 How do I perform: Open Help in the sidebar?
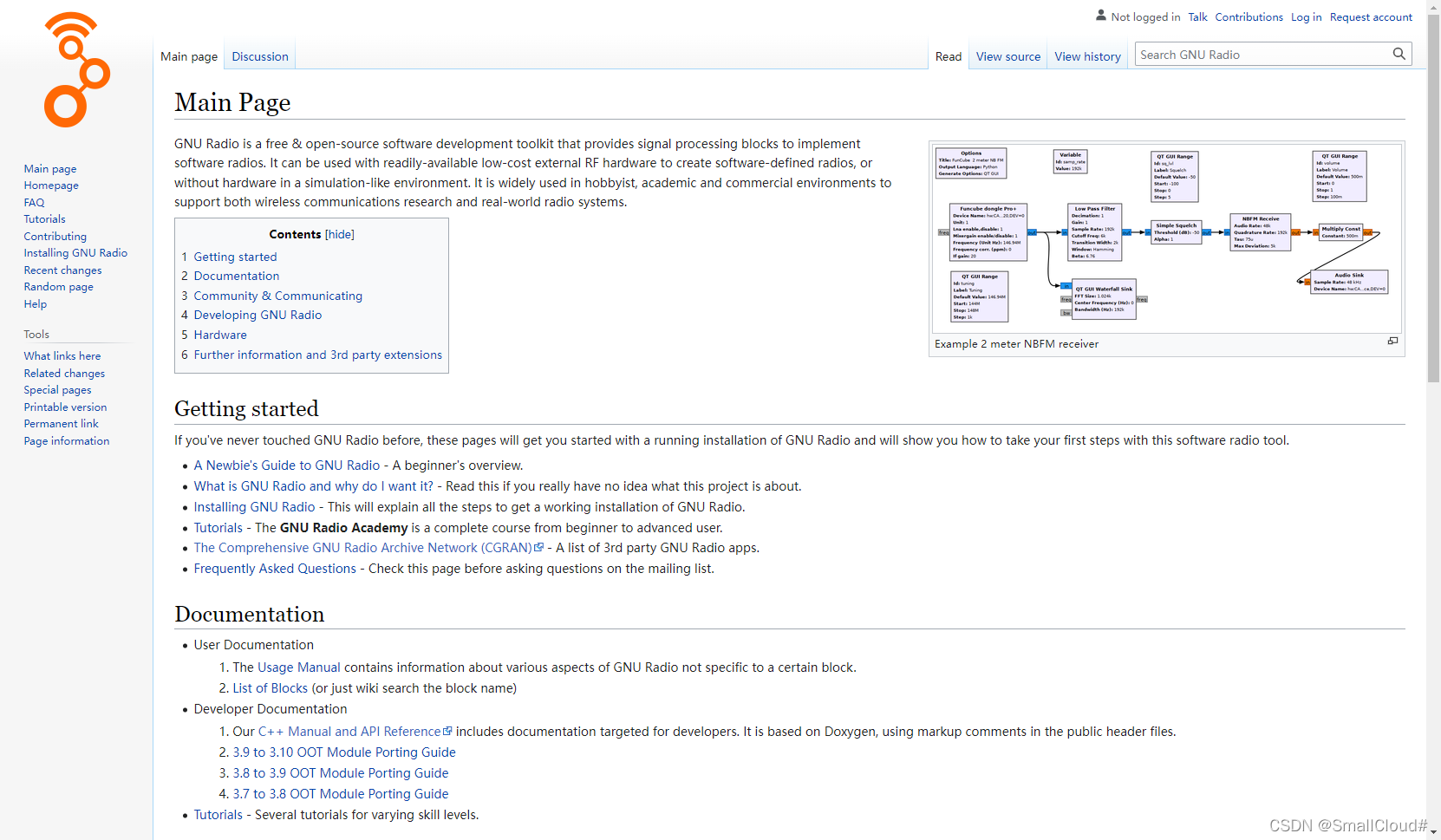pyautogui.click(x=36, y=304)
